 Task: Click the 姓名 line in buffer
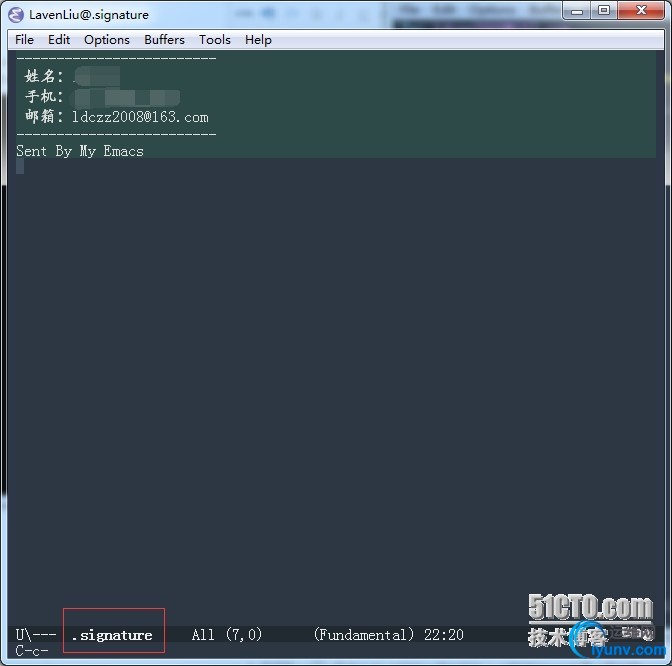(x=72, y=76)
